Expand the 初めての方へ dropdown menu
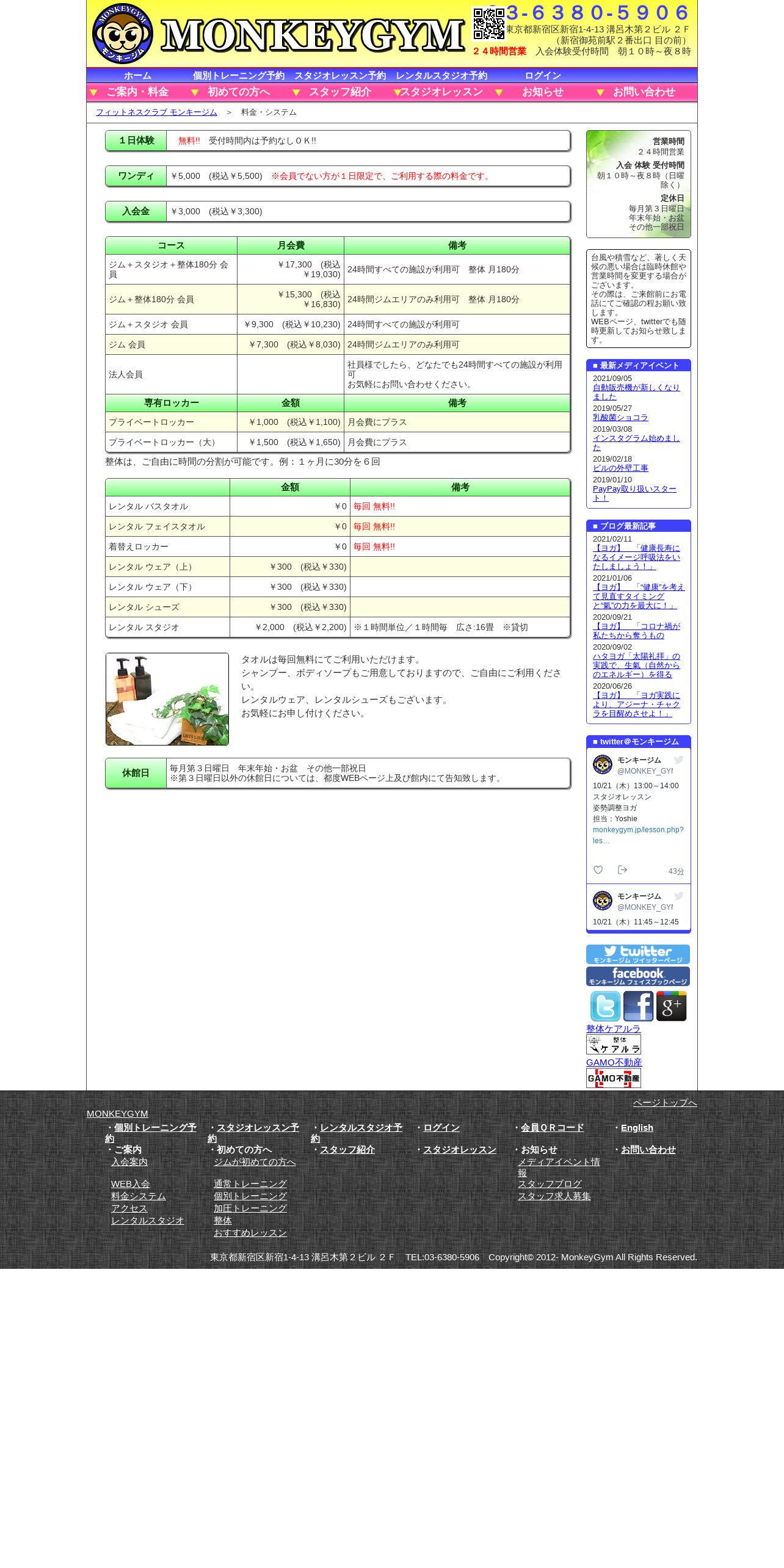The image size is (784, 1568). pos(239,92)
